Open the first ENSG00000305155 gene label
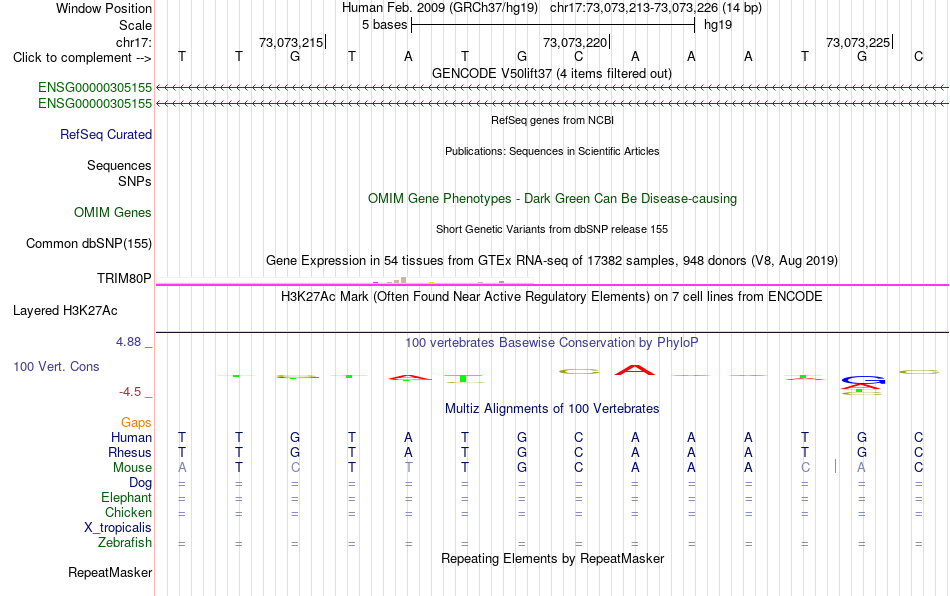Image resolution: width=950 pixels, height=596 pixels. point(95,87)
